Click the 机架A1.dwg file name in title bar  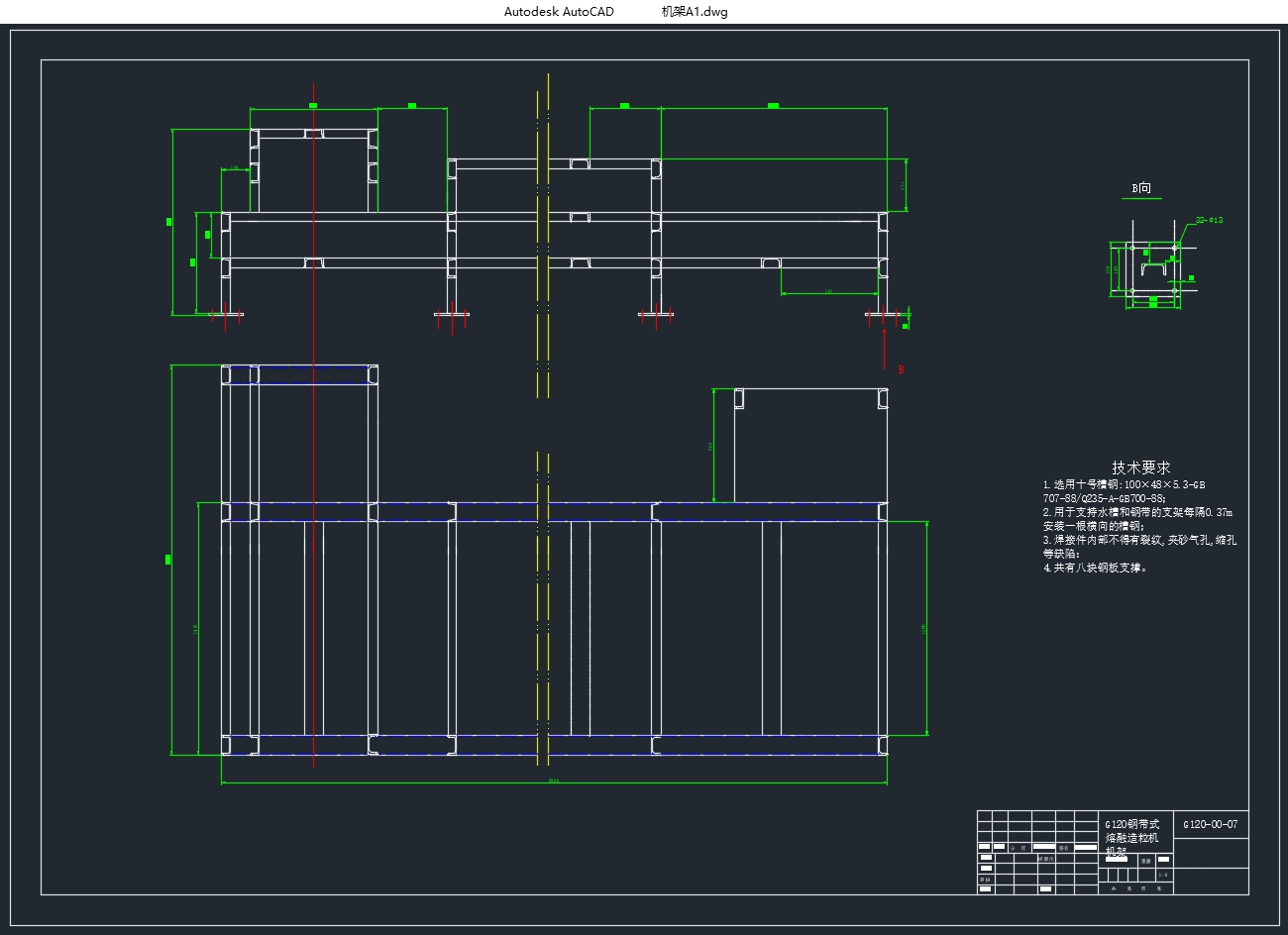[694, 12]
